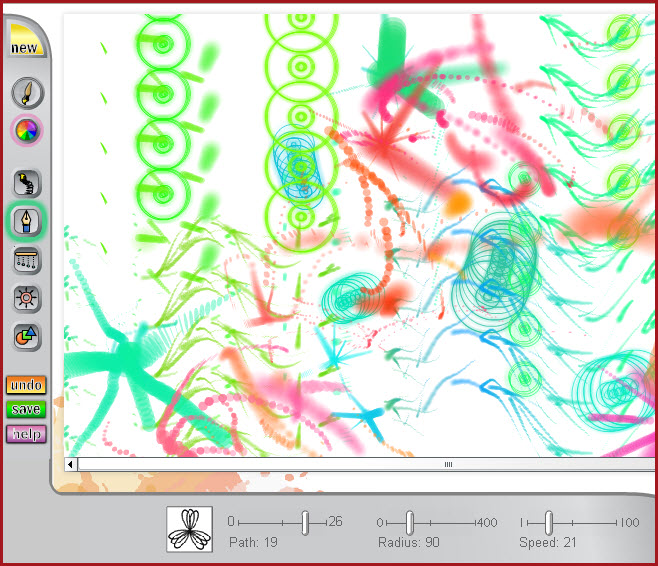
Task: Click the horizontal scrollbar thumb grip
Action: pyautogui.click(x=448, y=464)
